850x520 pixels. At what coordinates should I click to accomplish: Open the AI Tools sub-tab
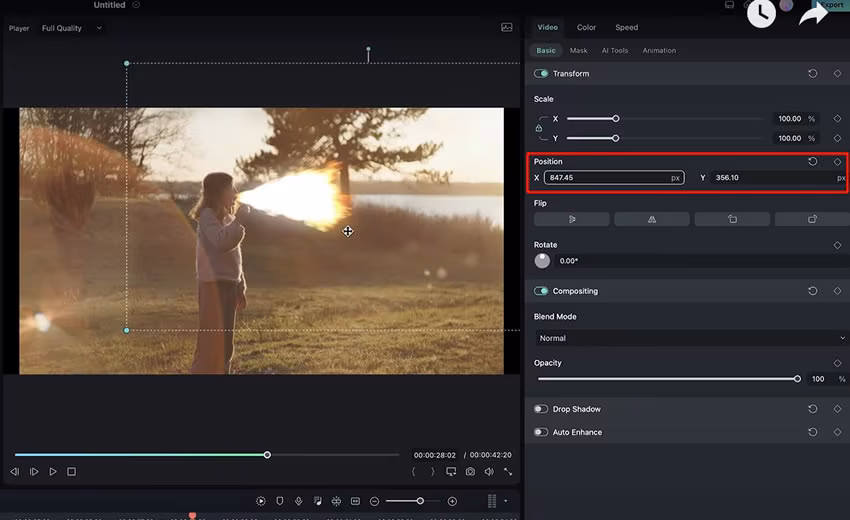point(615,50)
